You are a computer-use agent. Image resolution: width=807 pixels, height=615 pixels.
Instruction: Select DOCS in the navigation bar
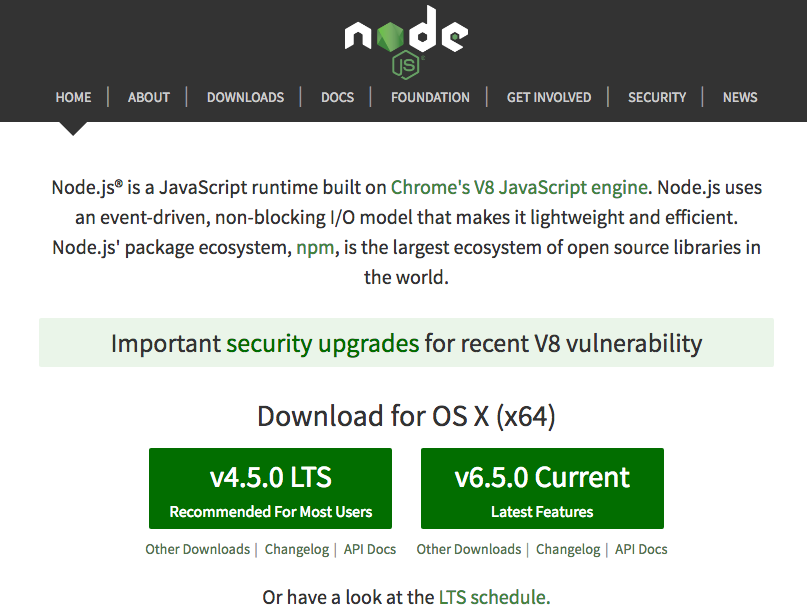coord(337,97)
